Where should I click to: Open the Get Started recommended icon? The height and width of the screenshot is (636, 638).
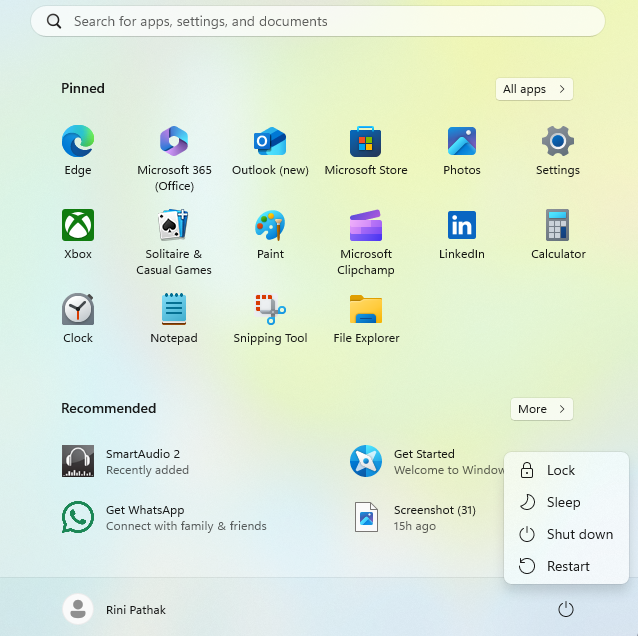click(366, 461)
